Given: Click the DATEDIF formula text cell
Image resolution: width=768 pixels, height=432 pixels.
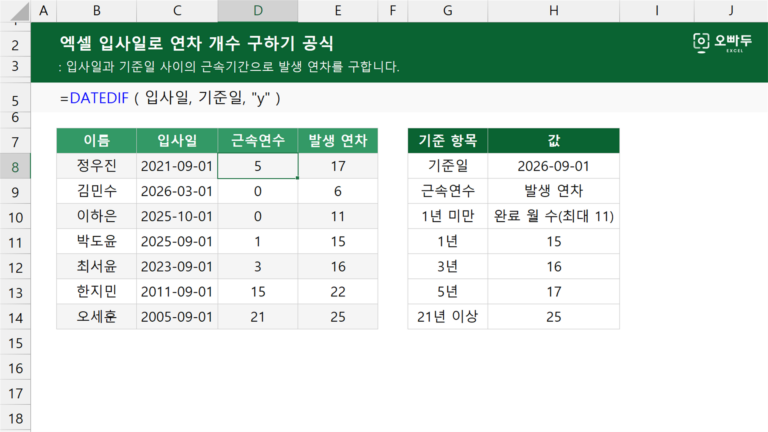Looking at the screenshot, I should [170, 98].
